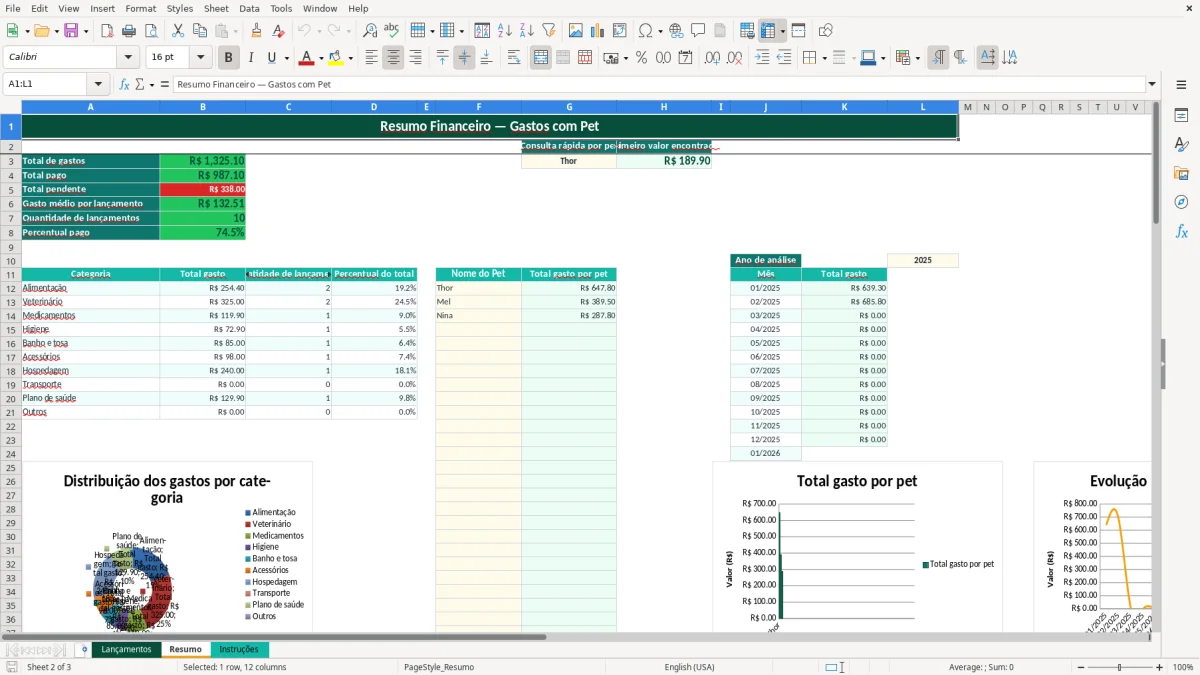Screen dimensions: 1200x675
Task: Click Insert Image icon
Action: pyautogui.click(x=576, y=31)
